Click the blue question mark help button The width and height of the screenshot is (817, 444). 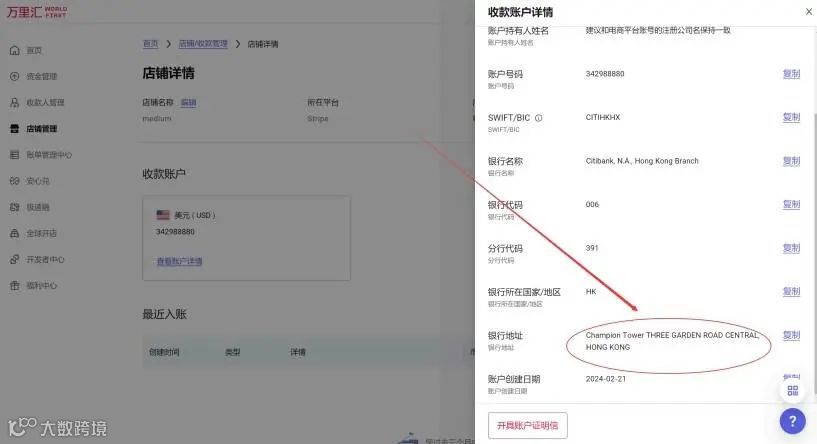(x=793, y=421)
